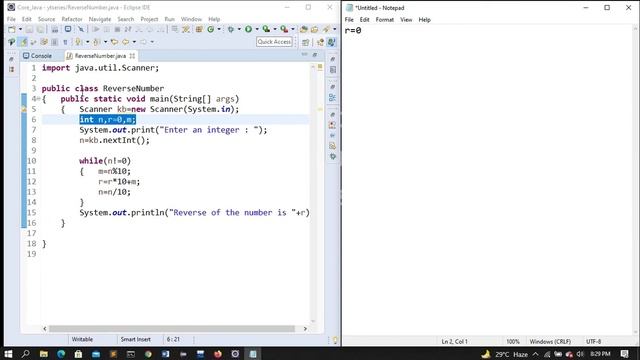
Task: Click the Open Perspective icon
Action: (306, 42)
